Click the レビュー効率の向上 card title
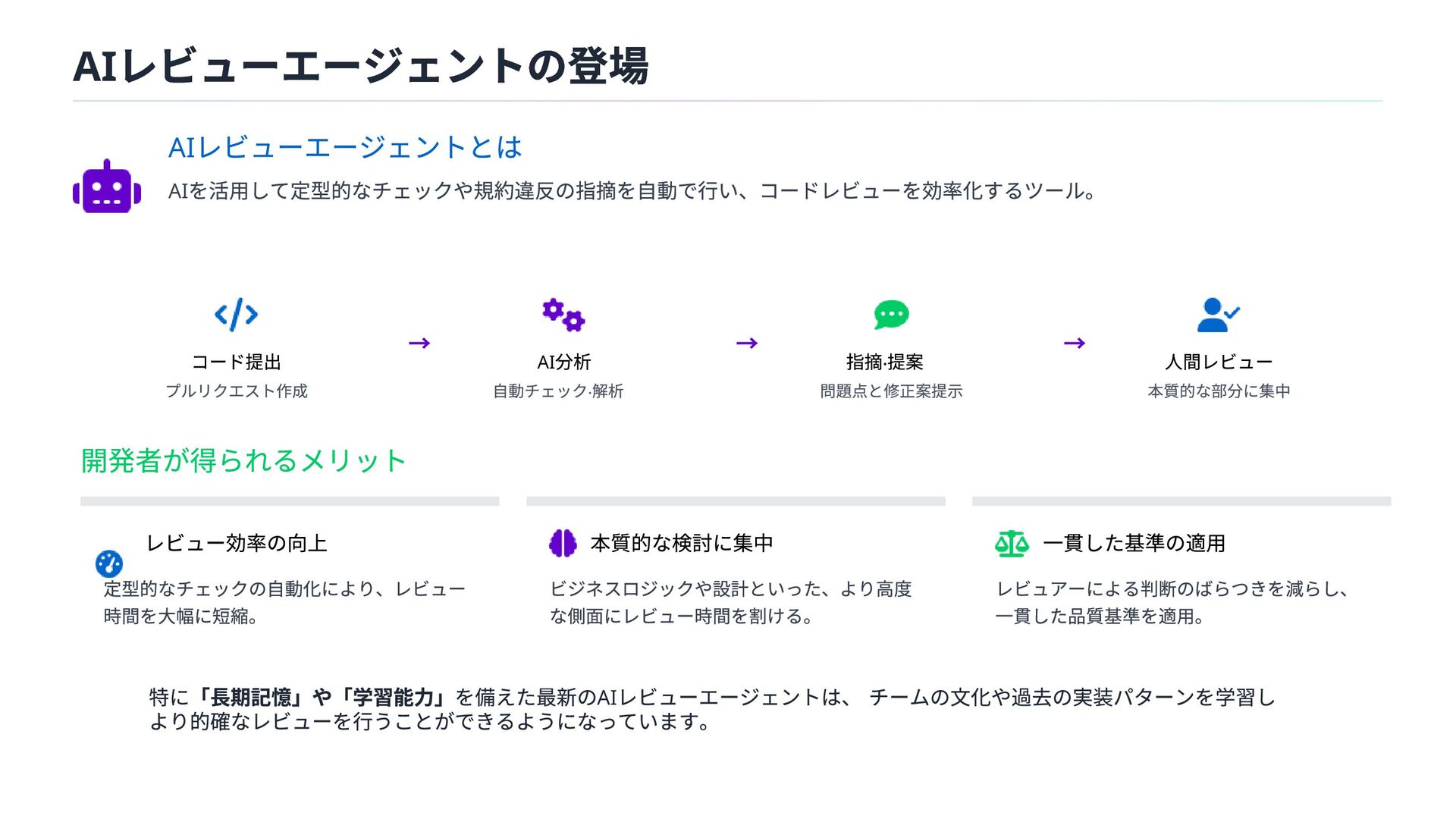This screenshot has width=1456, height=819. tap(237, 543)
